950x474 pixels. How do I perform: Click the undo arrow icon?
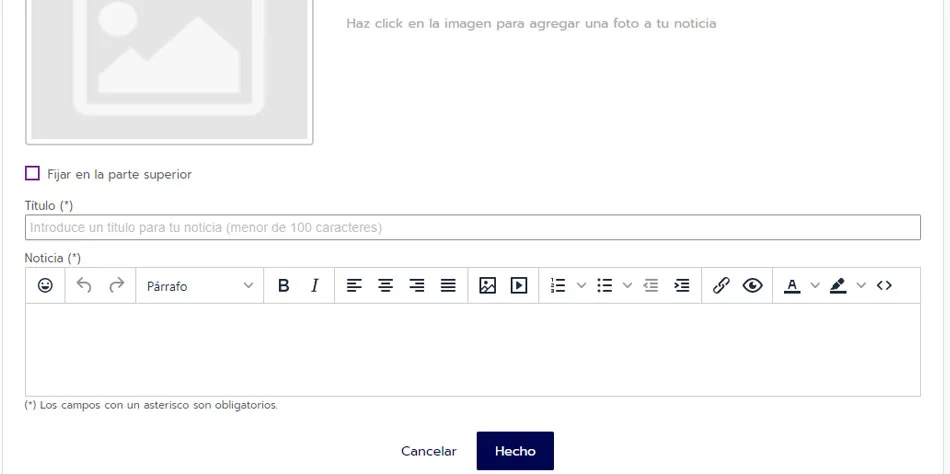84,286
